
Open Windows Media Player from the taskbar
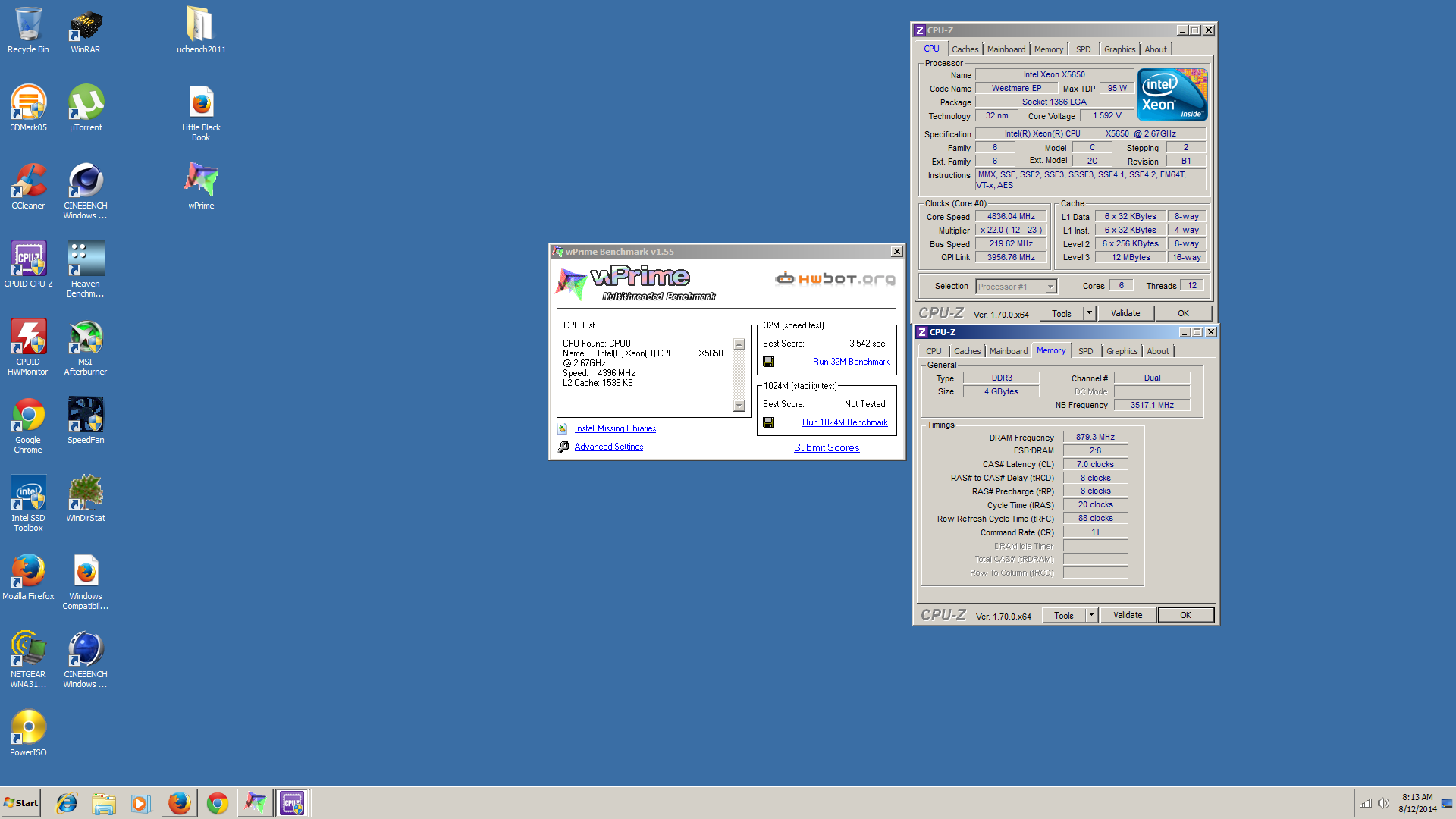point(141,803)
